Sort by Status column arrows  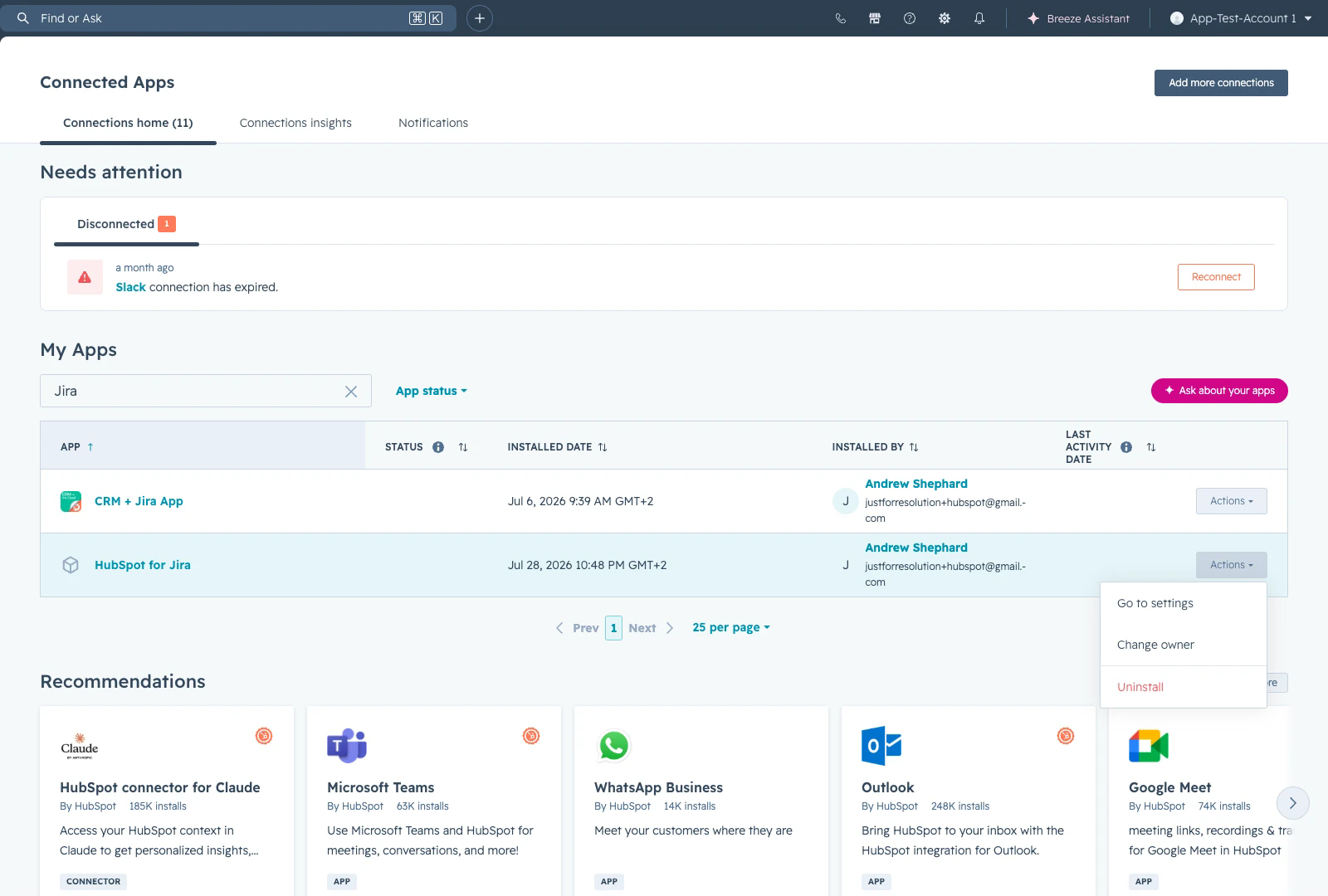pos(463,447)
